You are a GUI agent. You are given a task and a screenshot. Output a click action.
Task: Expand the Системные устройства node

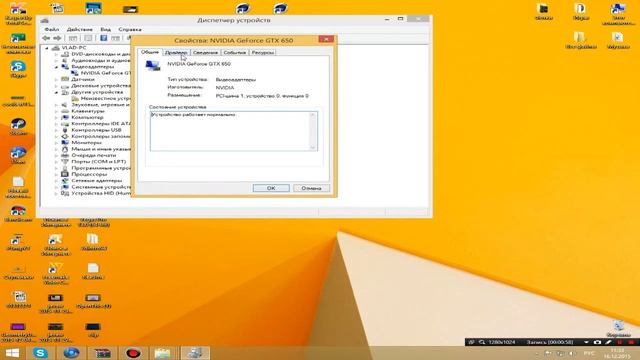56,187
